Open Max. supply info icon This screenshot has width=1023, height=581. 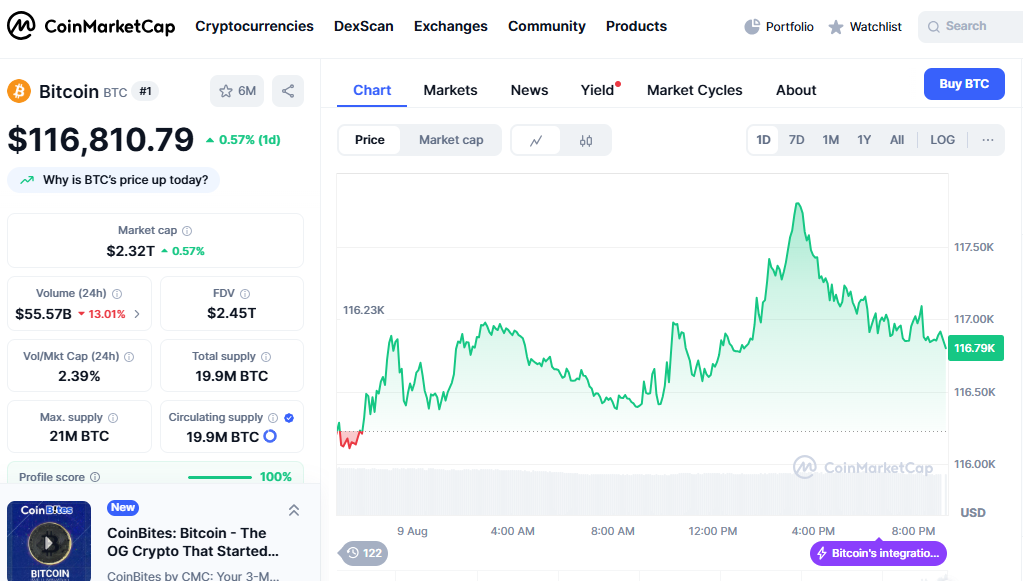[x=113, y=418]
